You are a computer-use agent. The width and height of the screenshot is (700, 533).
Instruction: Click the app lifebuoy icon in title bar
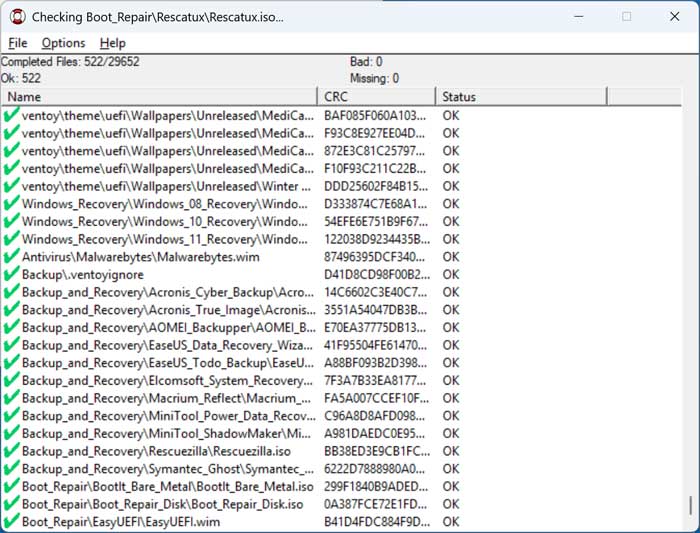click(16, 17)
